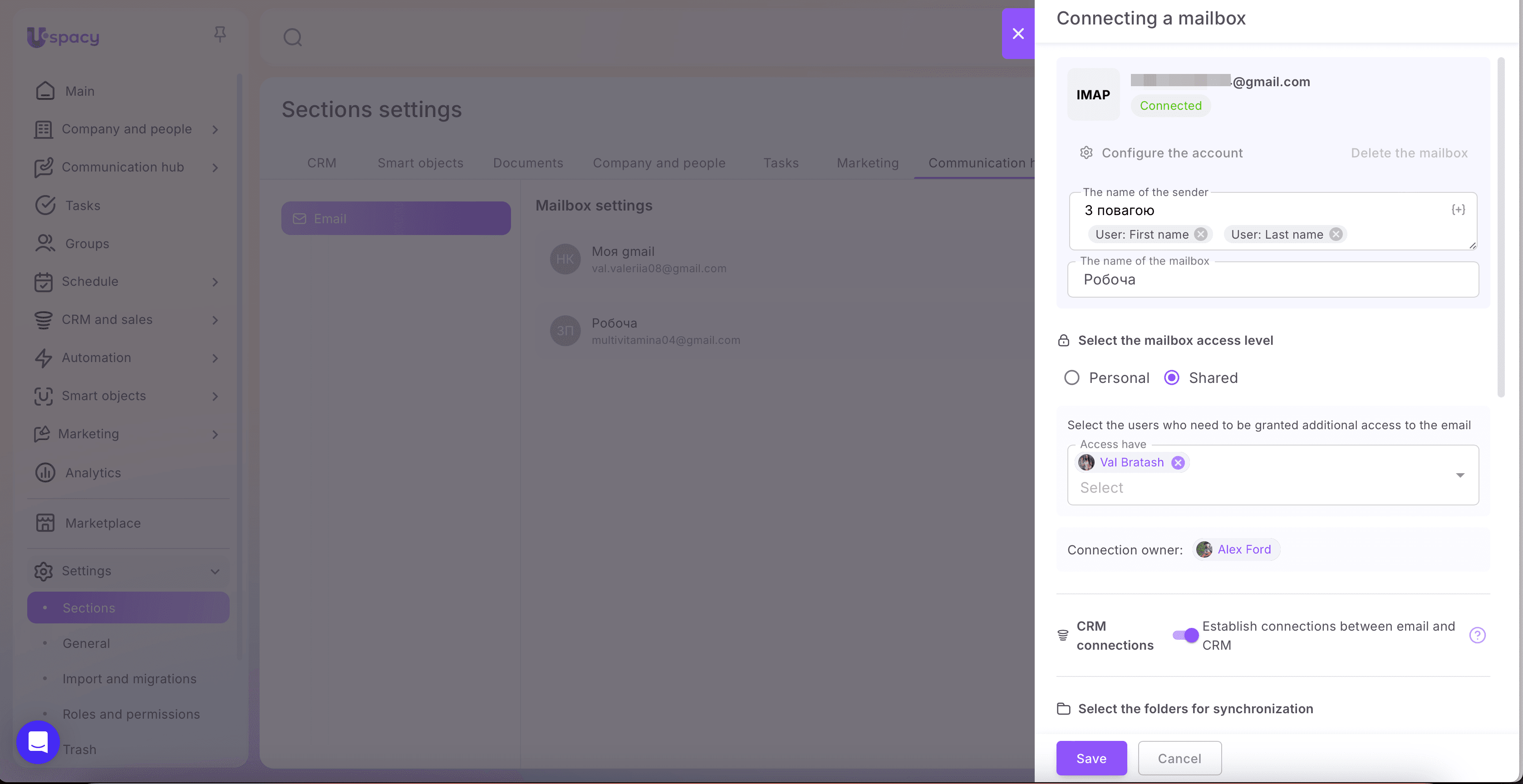Collapse the Settings section chevron
This screenshot has height=784, width=1523.
[x=215, y=571]
